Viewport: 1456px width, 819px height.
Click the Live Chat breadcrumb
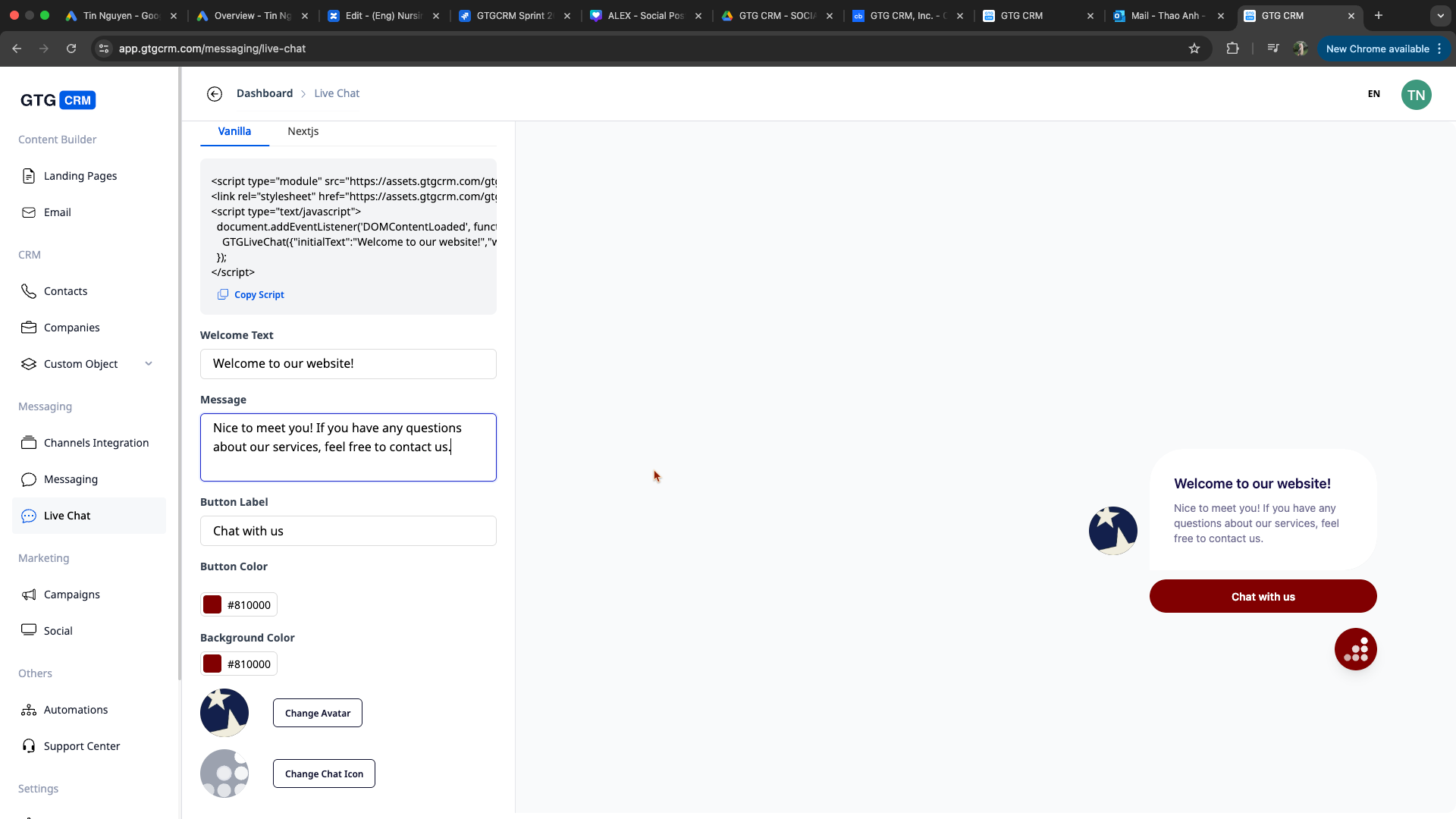point(337,93)
